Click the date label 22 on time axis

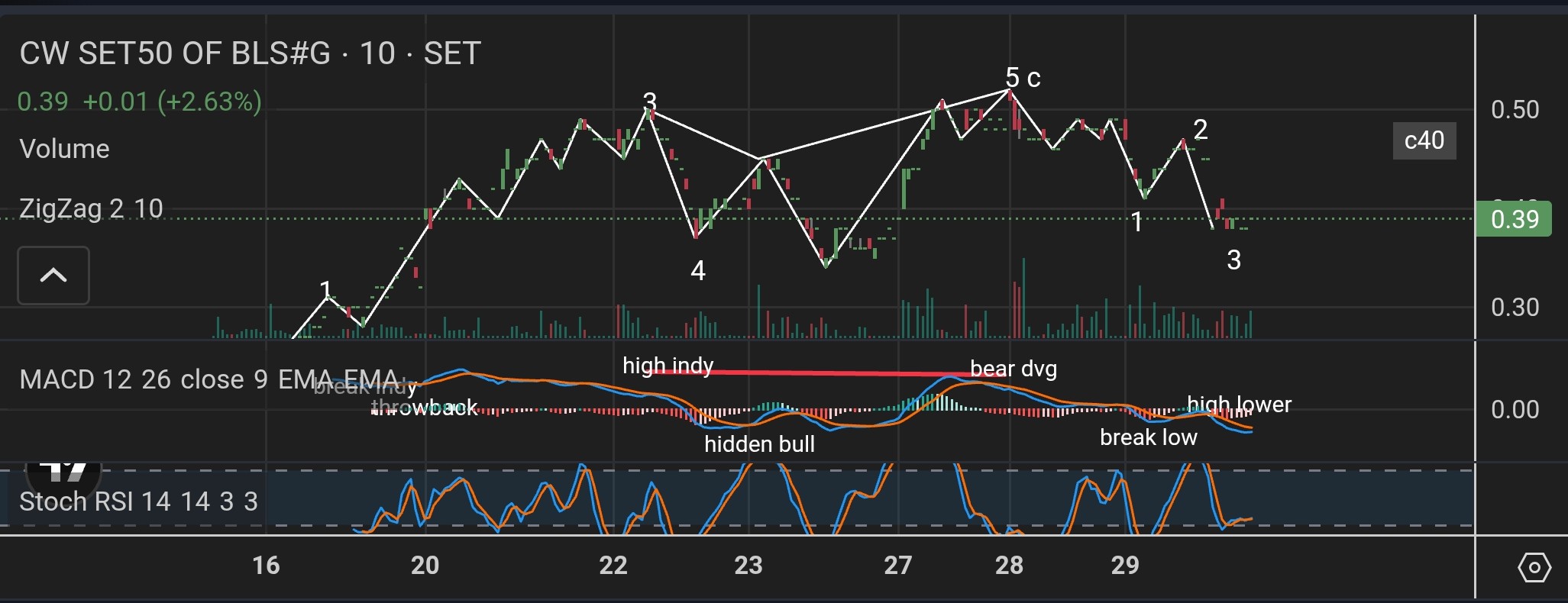pos(613,566)
